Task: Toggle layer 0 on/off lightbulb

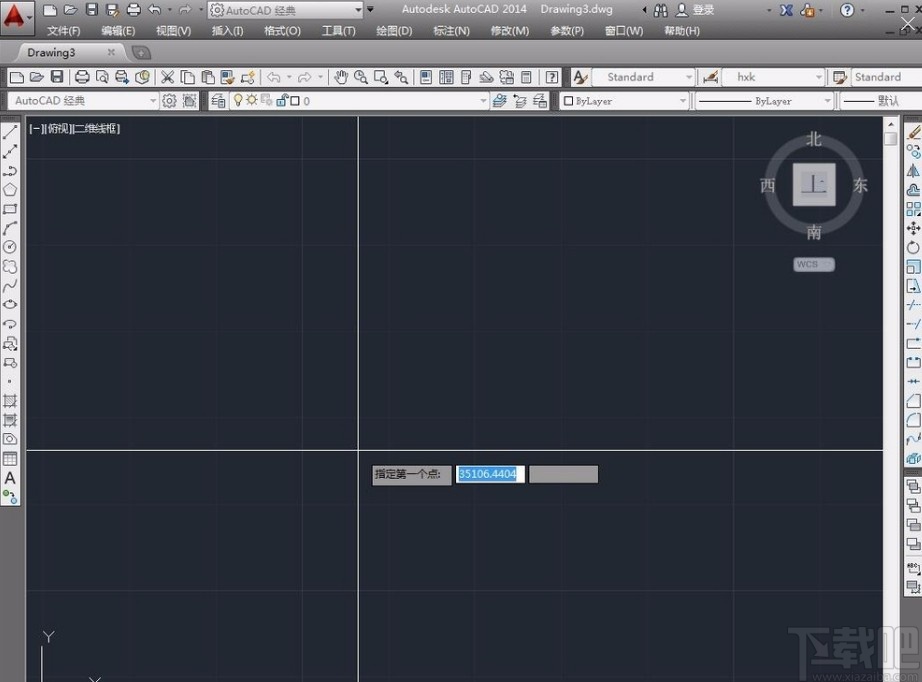Action: (238, 101)
